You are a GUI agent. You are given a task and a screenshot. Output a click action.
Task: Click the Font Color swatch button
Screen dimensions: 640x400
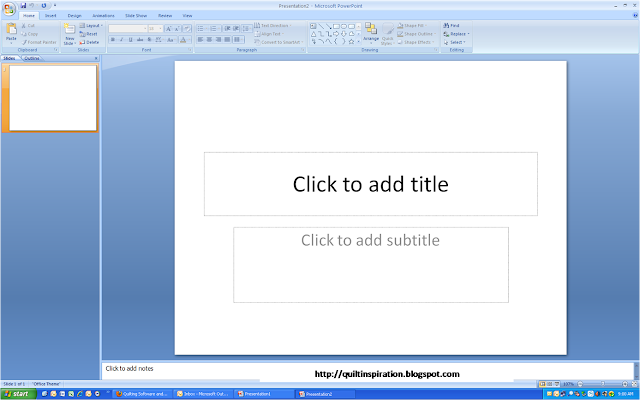coord(183,40)
